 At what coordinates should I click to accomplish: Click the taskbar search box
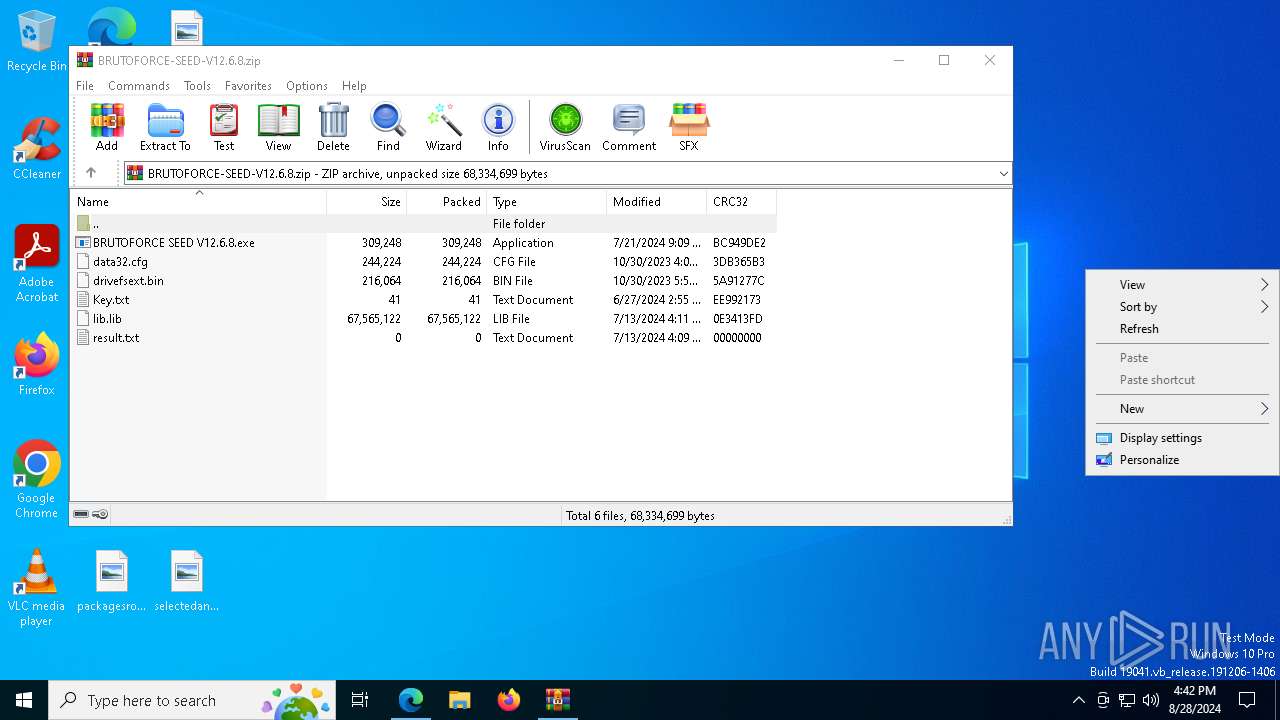[x=191, y=700]
